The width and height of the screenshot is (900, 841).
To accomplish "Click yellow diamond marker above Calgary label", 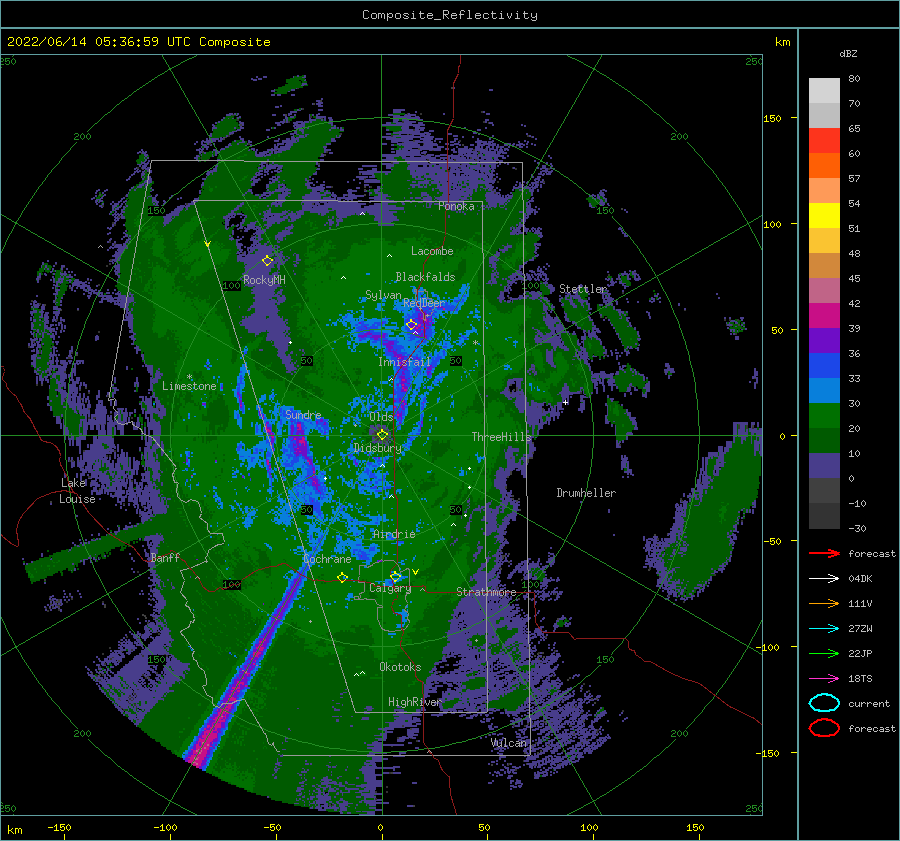I will pyautogui.click(x=395, y=576).
